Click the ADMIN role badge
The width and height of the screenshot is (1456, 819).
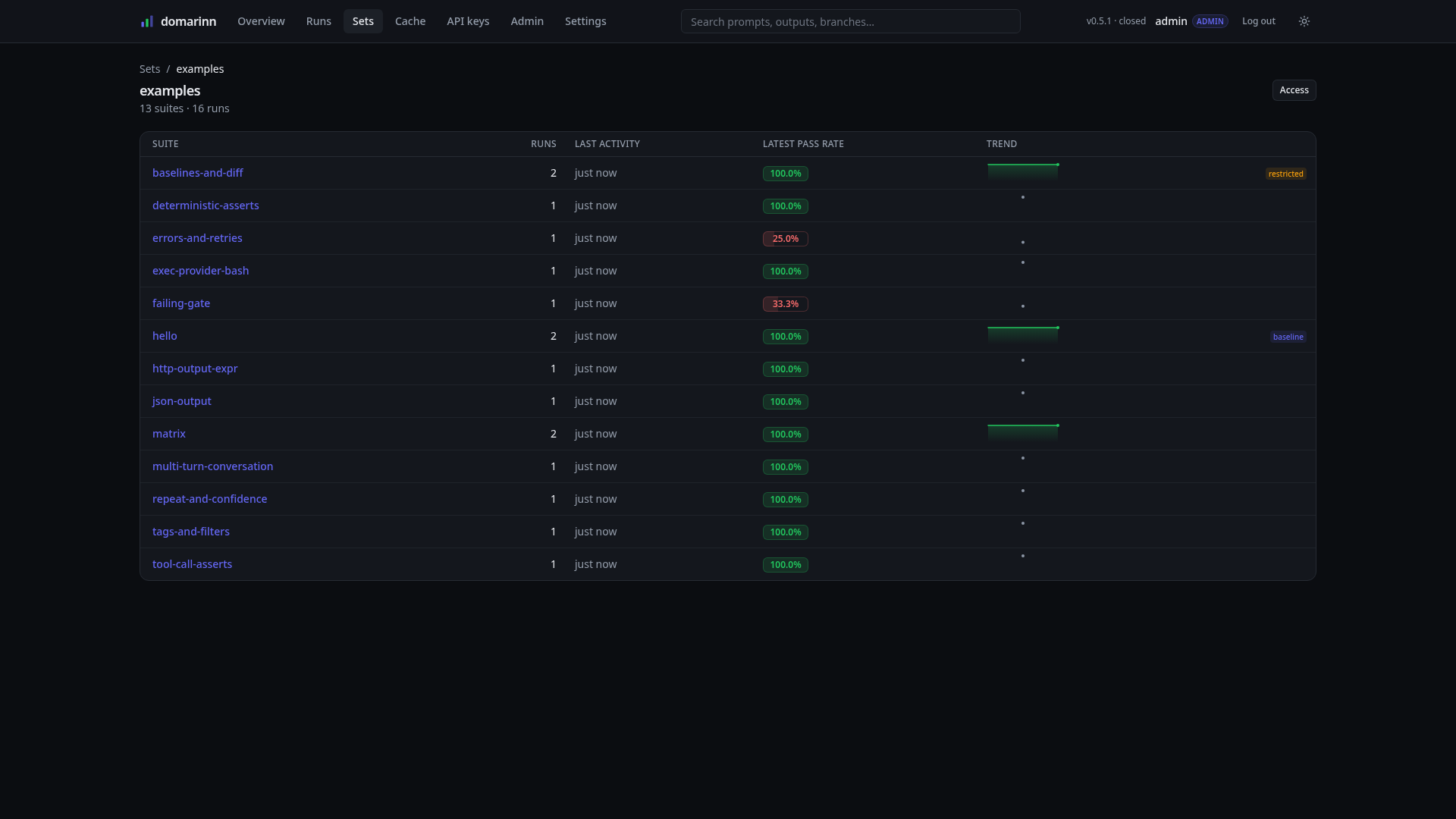(x=1210, y=21)
